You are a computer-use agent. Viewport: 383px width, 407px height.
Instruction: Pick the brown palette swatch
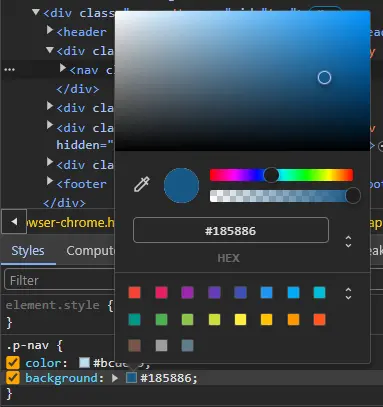pos(135,346)
